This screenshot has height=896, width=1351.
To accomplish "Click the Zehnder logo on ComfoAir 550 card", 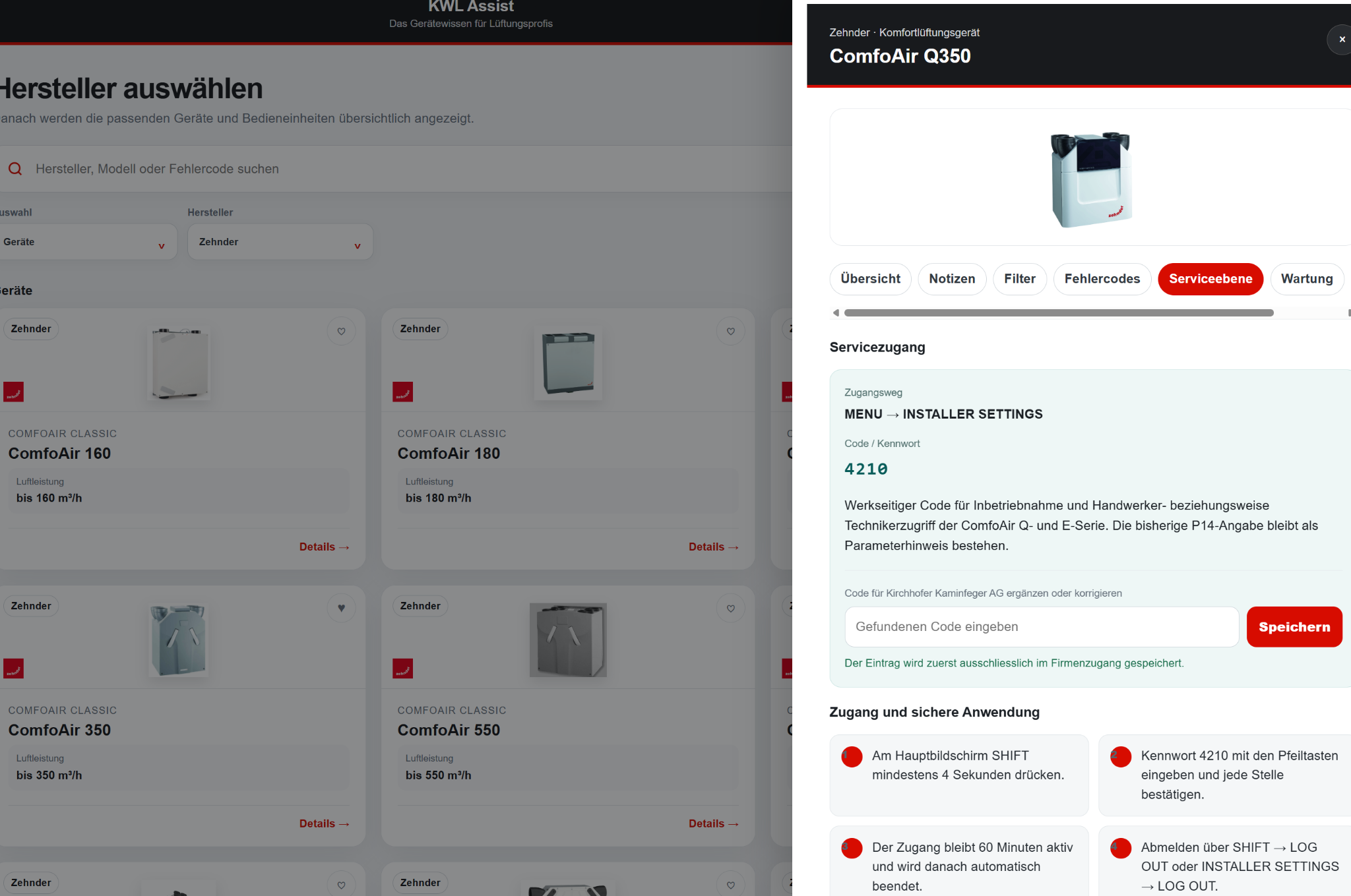I will tap(402, 669).
